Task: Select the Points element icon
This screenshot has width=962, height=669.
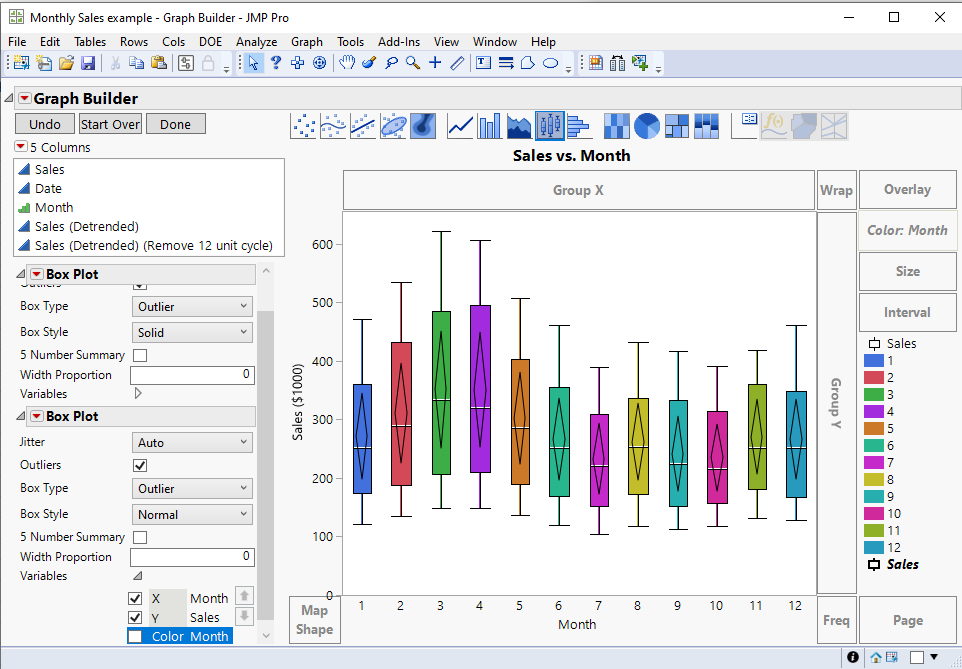Action: click(x=303, y=126)
